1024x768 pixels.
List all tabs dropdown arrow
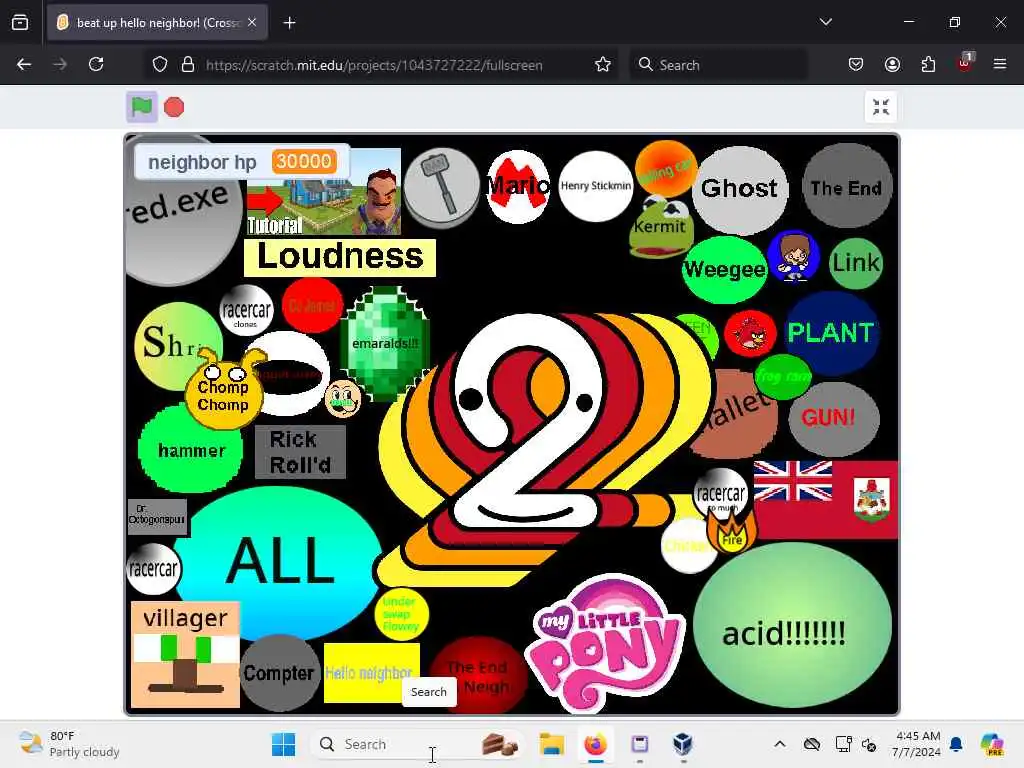tap(825, 22)
